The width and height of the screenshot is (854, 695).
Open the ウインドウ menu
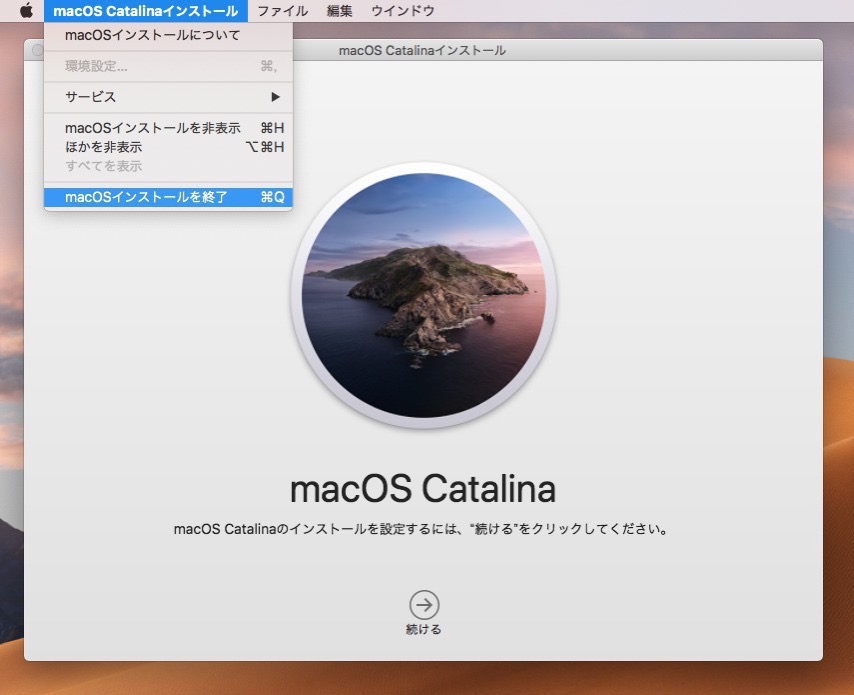pos(402,11)
